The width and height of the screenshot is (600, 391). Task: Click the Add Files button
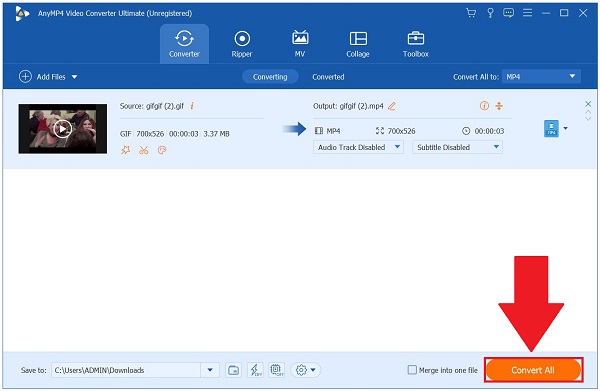(42, 77)
